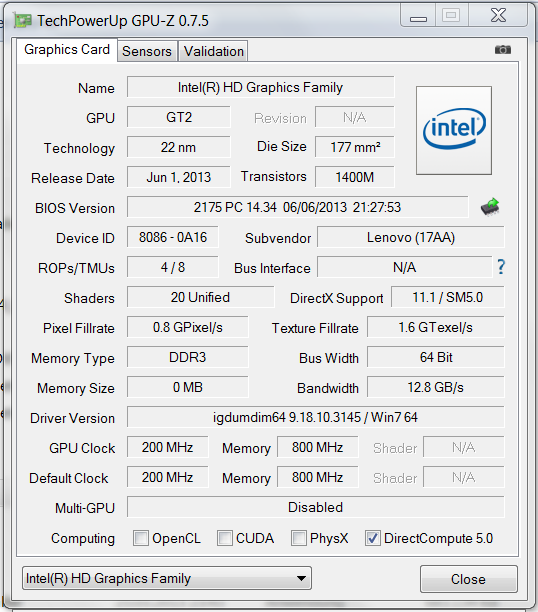Click the Name field showing Intel(R) HD Graphics Family
This screenshot has height=612, width=538.
tap(260, 87)
